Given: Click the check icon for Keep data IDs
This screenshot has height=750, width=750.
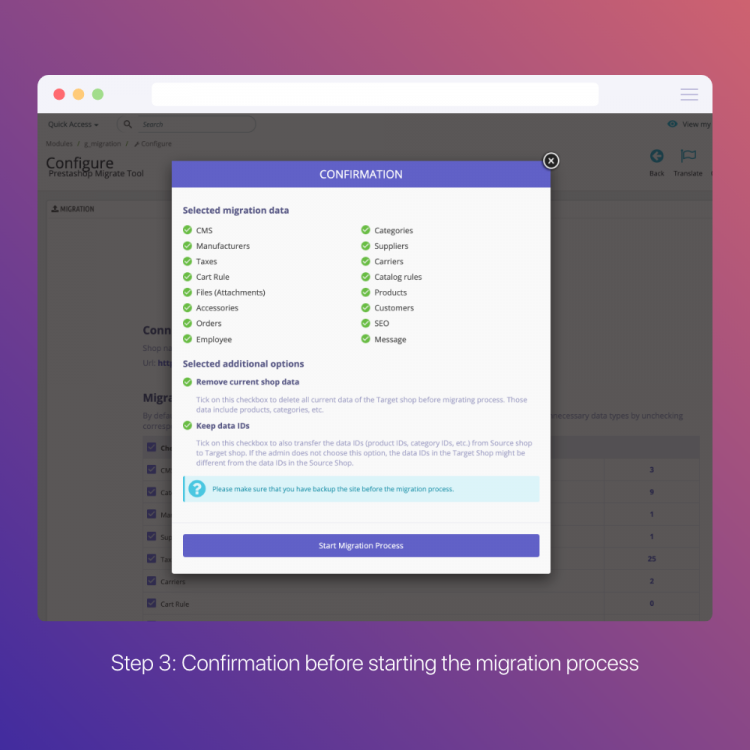Looking at the screenshot, I should tap(188, 425).
